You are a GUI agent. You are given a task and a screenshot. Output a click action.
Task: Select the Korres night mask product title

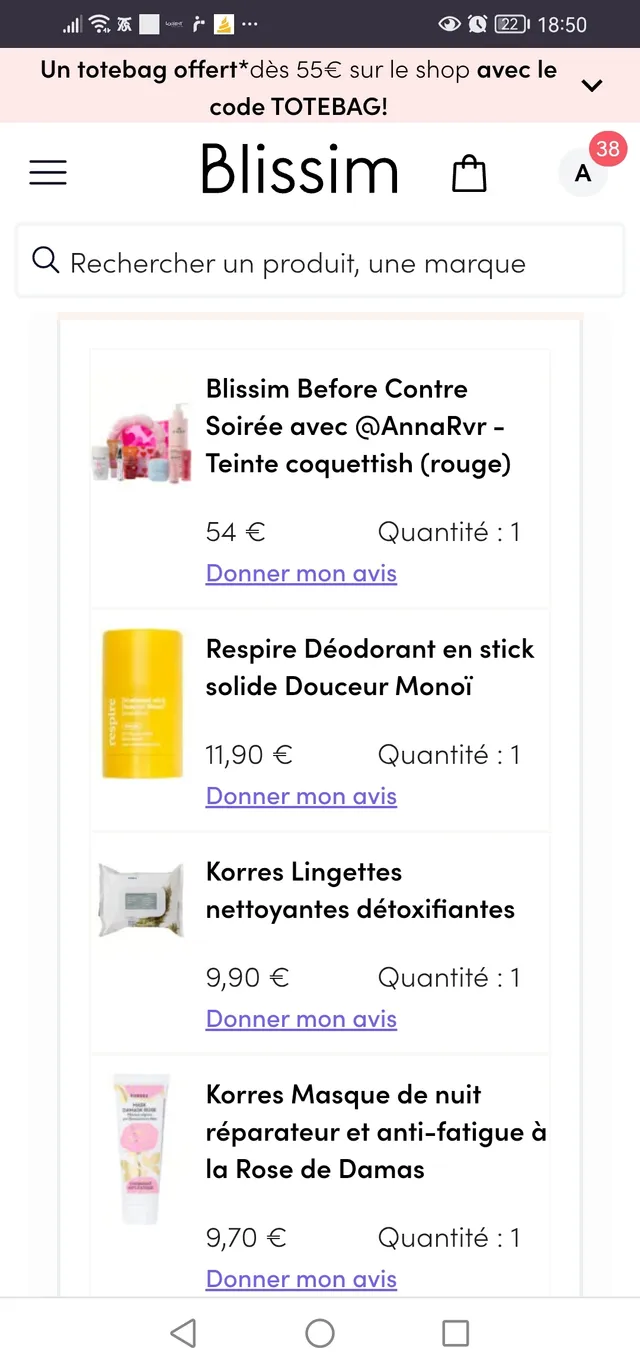pos(376,1130)
